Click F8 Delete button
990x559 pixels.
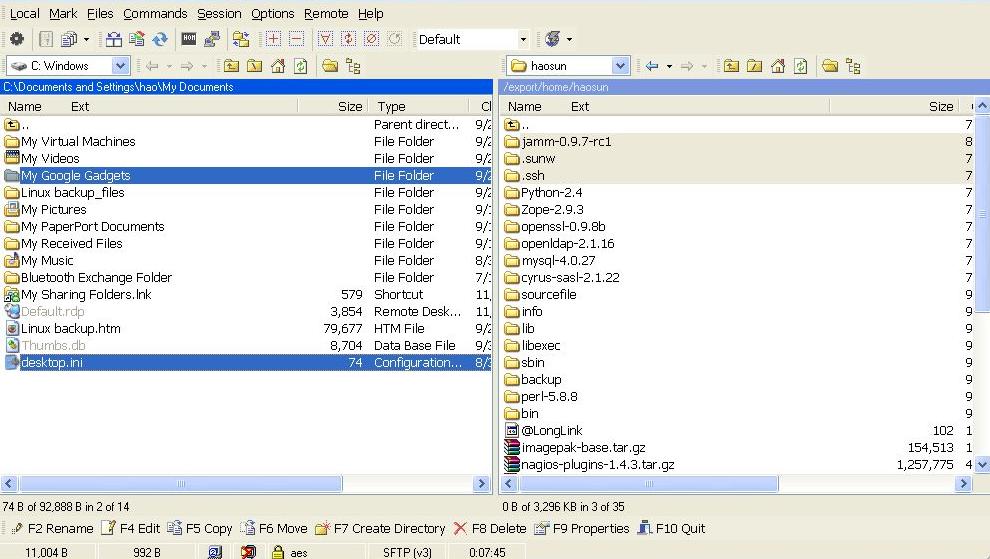click(489, 528)
